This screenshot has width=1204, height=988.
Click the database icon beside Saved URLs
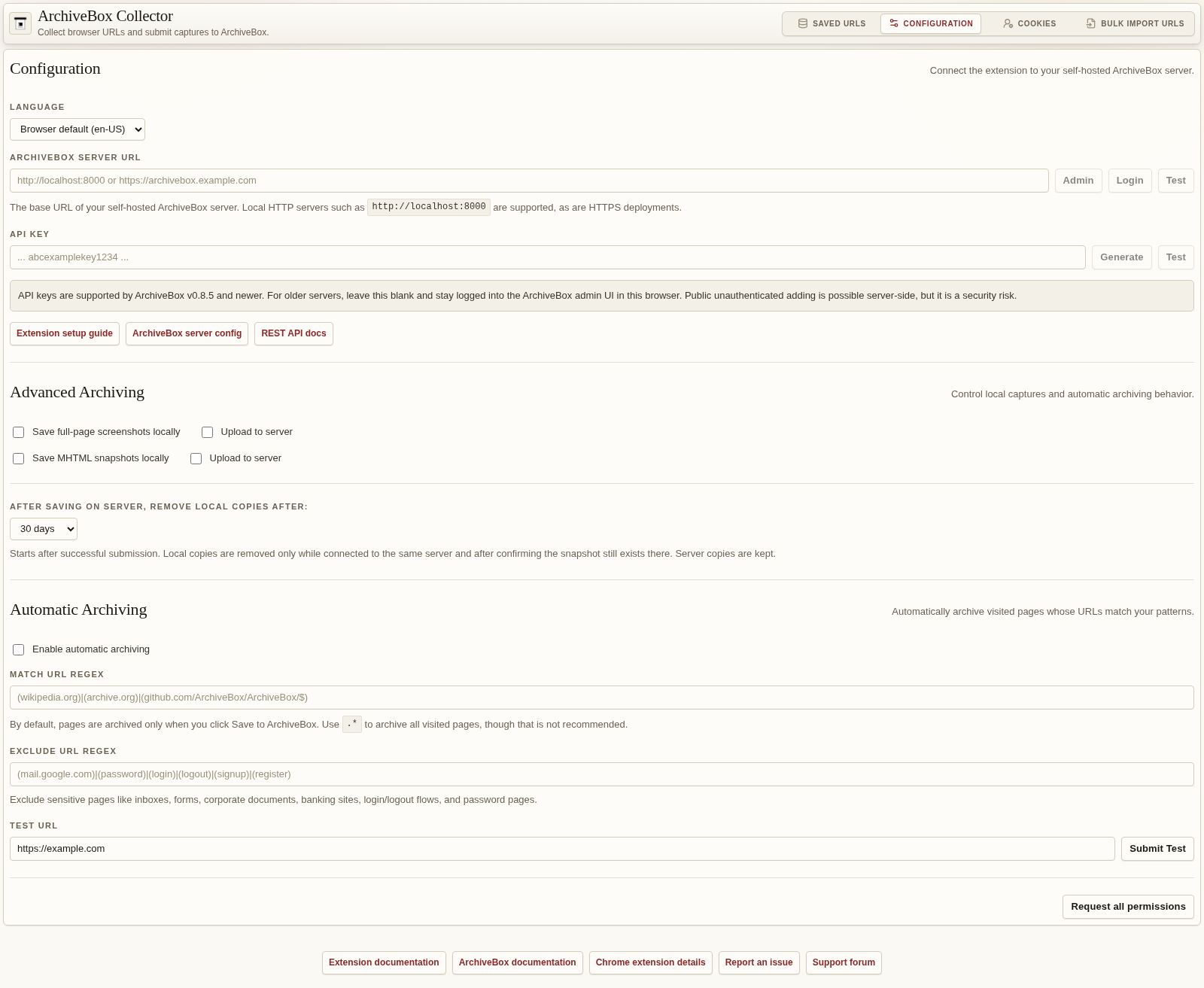[x=803, y=23]
